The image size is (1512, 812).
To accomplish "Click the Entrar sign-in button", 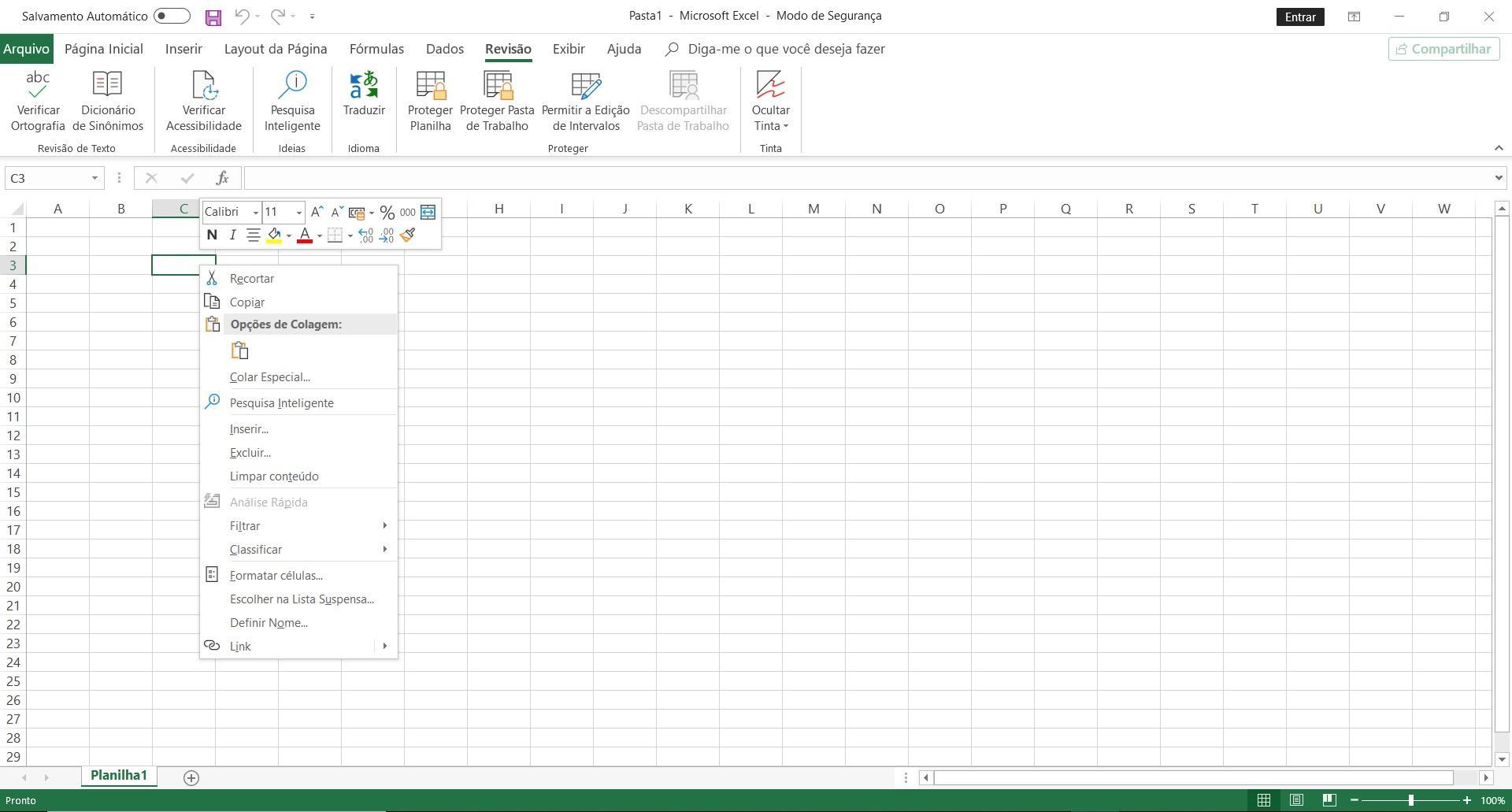I will tap(1300, 17).
